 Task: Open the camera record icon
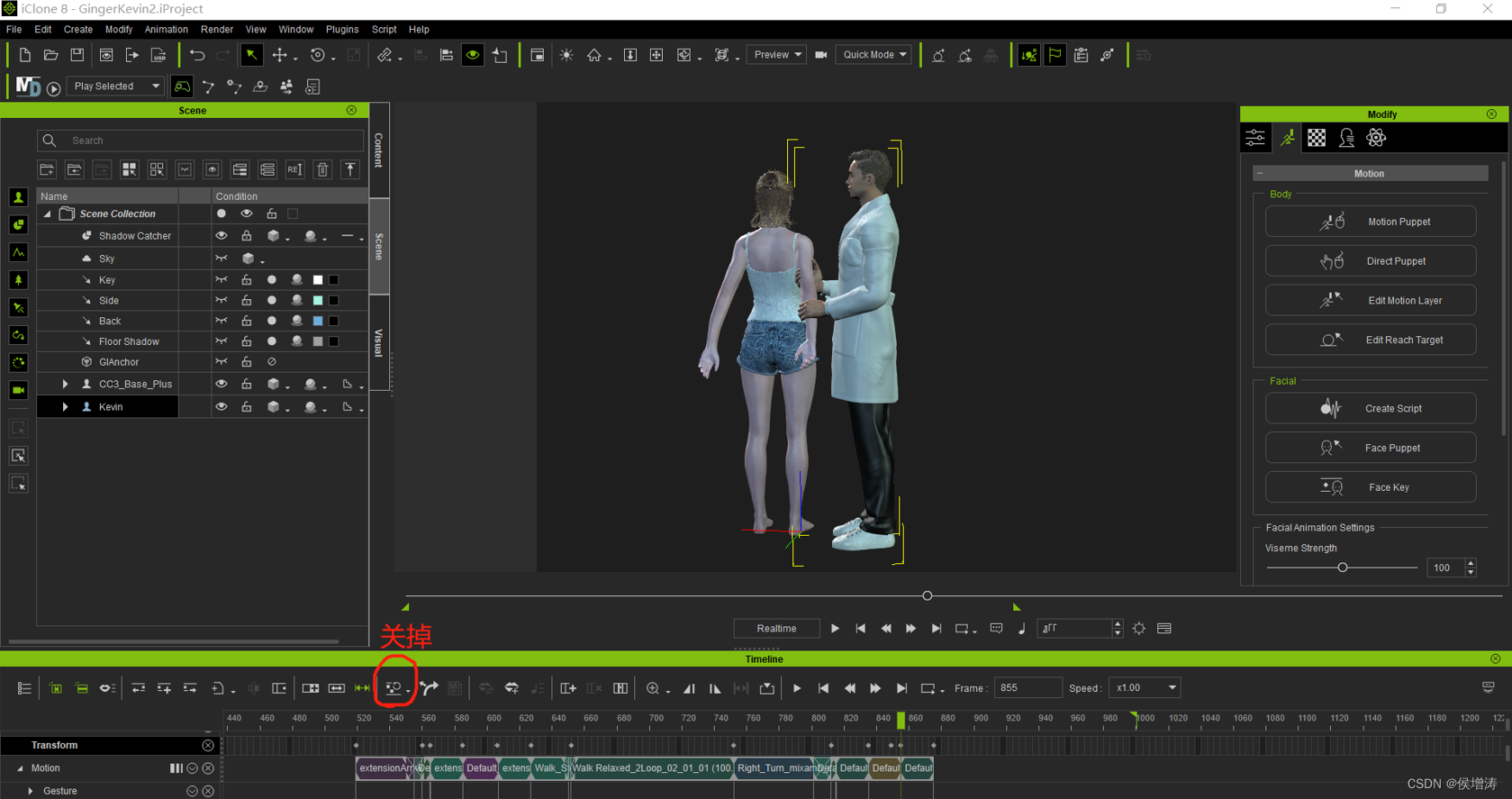[821, 55]
